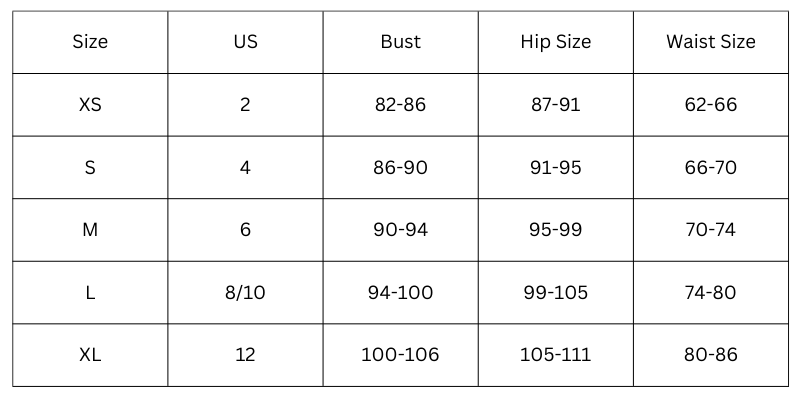The width and height of the screenshot is (800, 400).
Task: Select the M size cell
Action: 90,230
